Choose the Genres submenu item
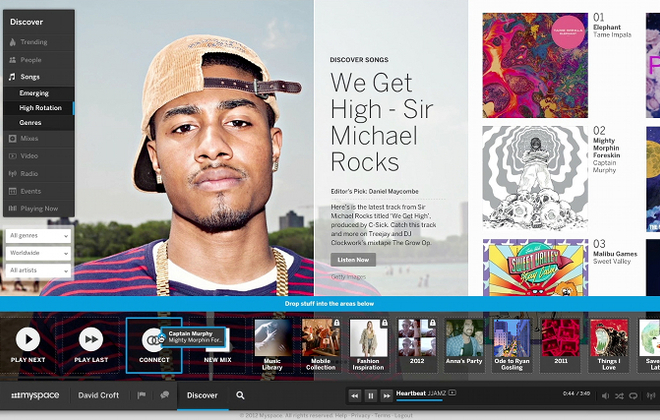The width and height of the screenshot is (660, 420). pos(39,122)
